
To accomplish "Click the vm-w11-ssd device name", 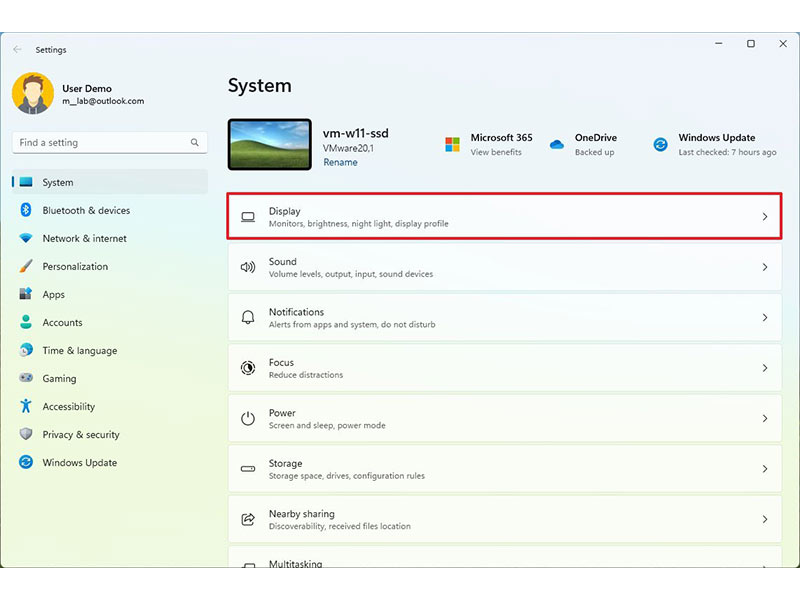I will (356, 133).
